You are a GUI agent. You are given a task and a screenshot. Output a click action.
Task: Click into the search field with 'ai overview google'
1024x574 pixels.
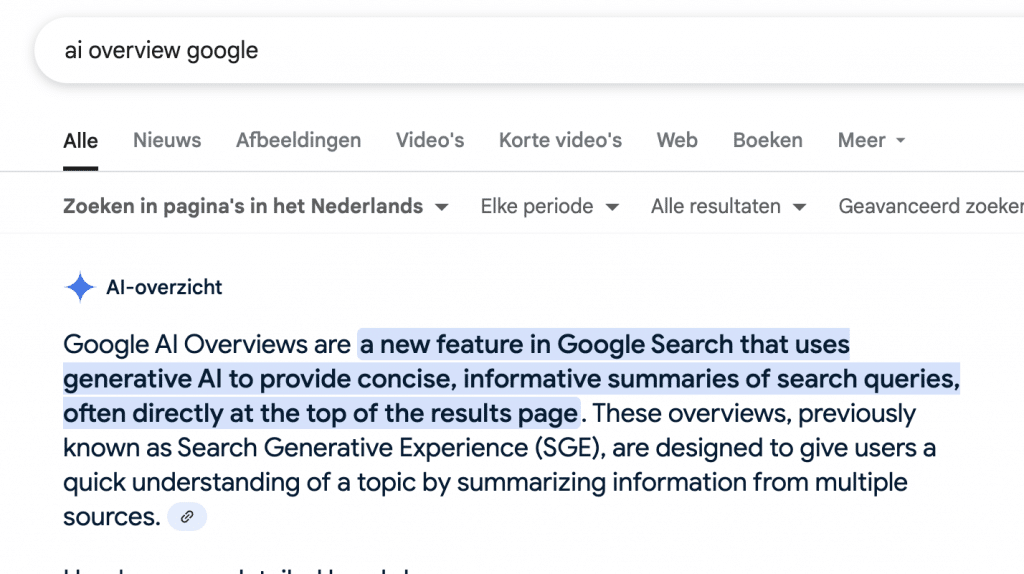tap(529, 50)
